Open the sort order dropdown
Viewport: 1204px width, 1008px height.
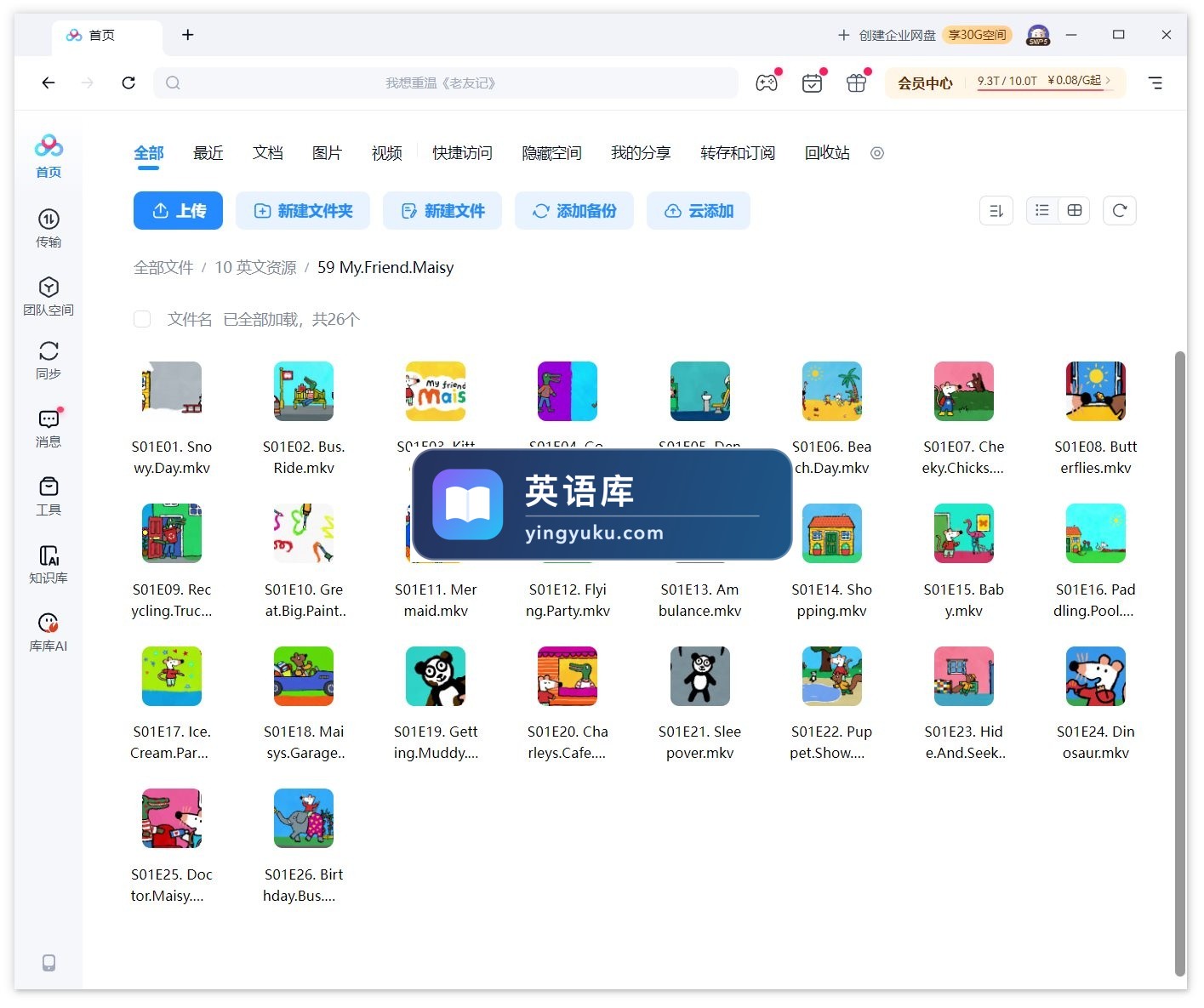pyautogui.click(x=996, y=210)
